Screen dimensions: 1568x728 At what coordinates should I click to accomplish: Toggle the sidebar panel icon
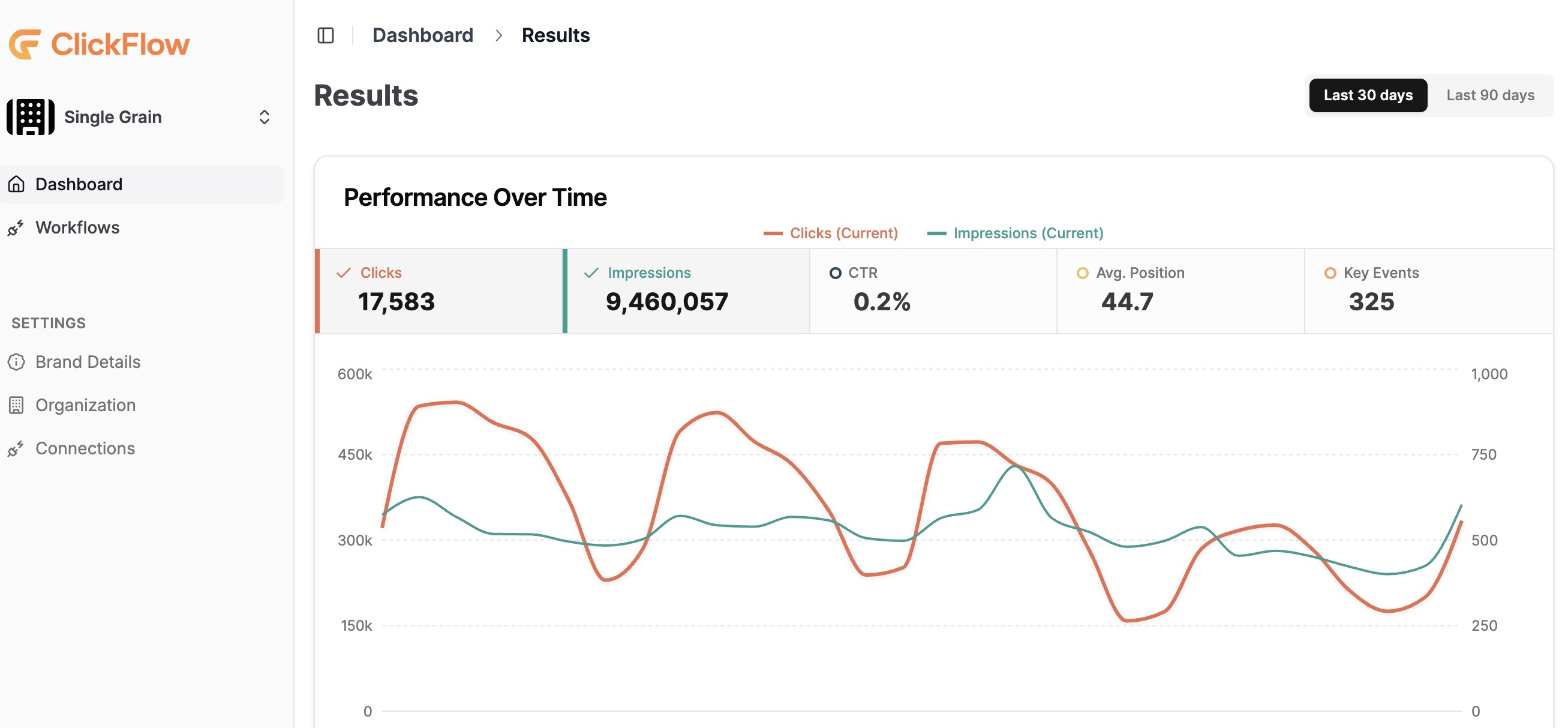326,35
